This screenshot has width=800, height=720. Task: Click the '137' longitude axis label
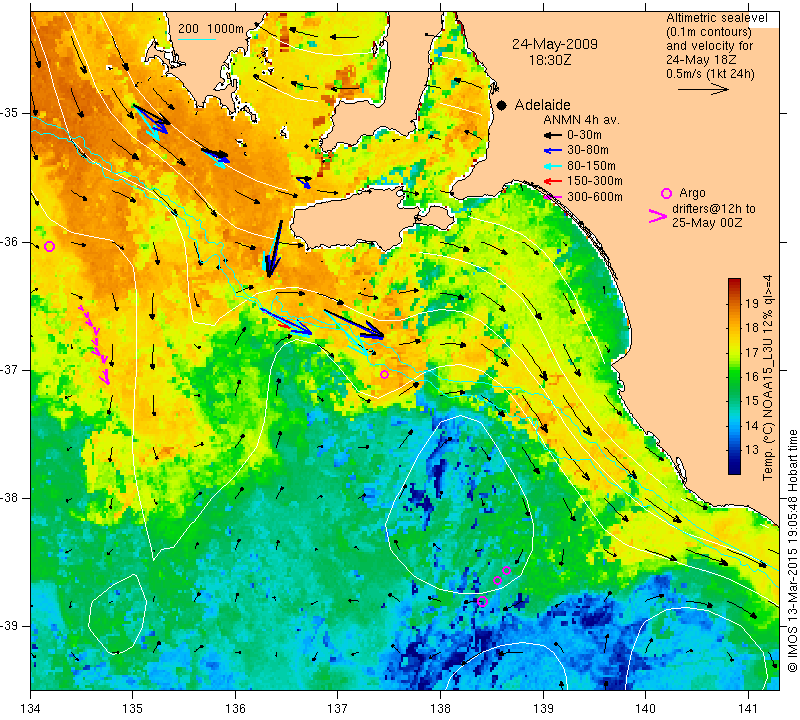338,709
